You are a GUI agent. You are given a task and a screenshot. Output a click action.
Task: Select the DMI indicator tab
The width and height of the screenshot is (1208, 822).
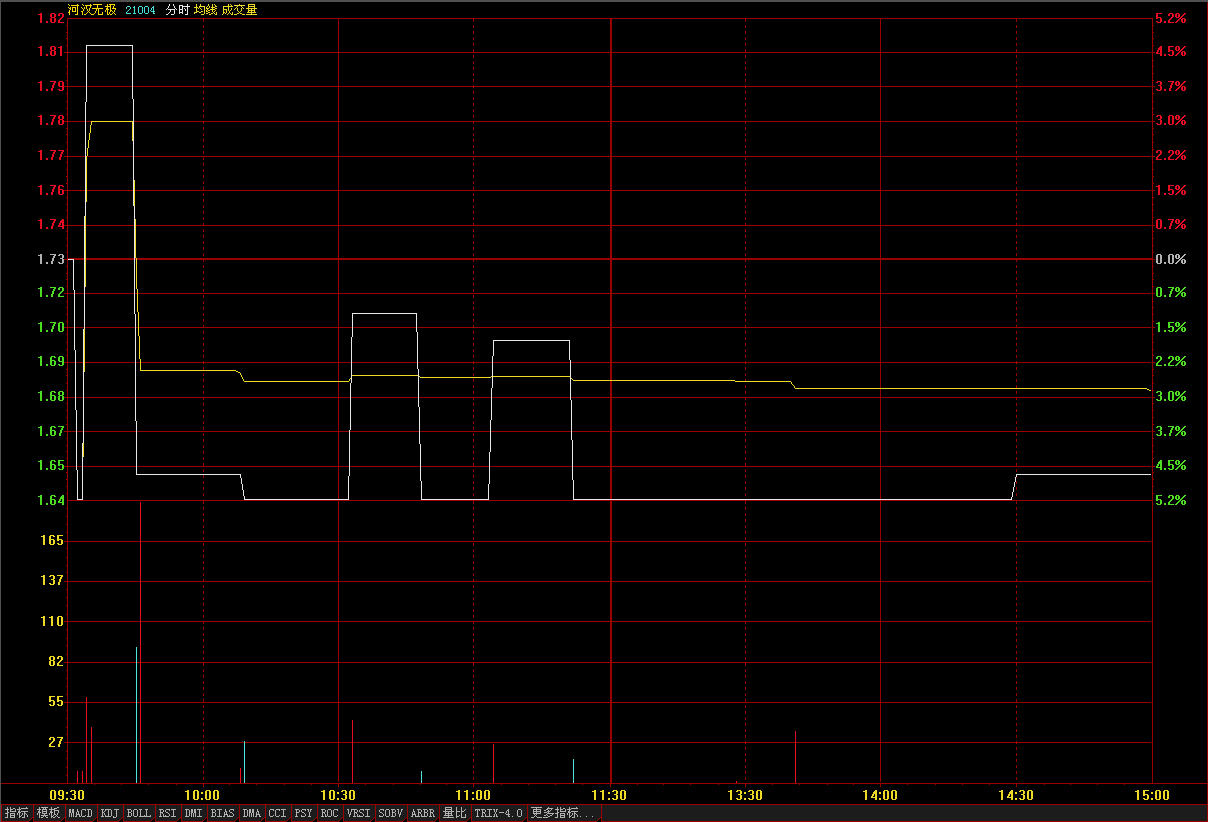193,813
